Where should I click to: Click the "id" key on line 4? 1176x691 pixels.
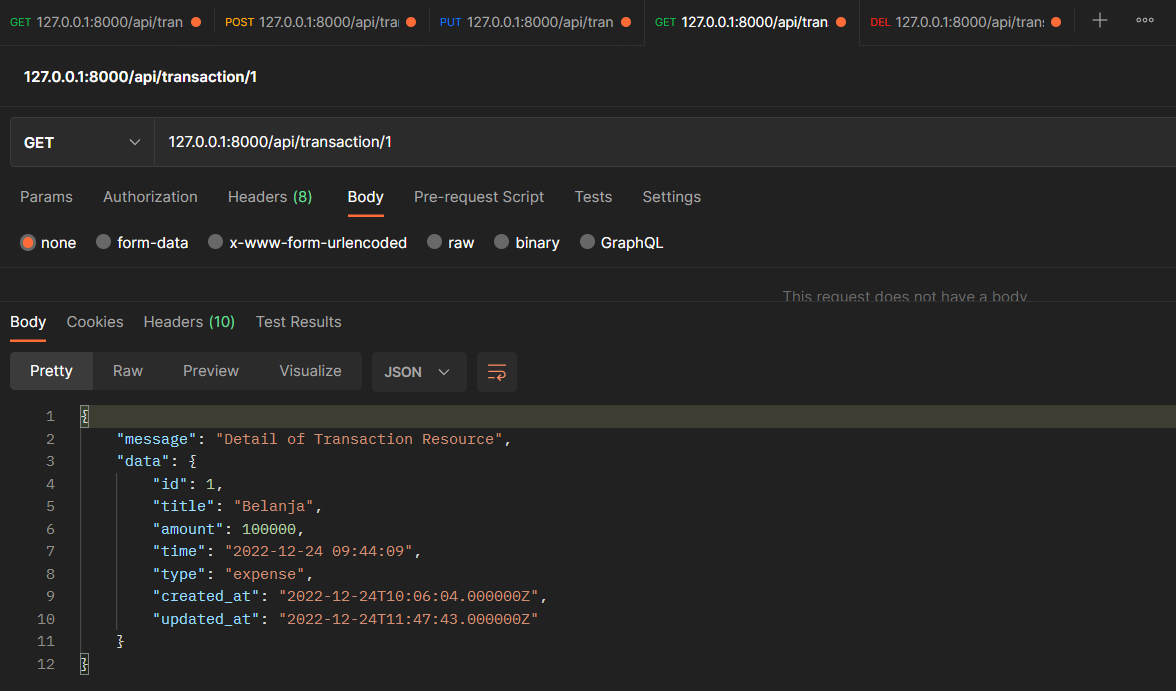click(x=170, y=484)
